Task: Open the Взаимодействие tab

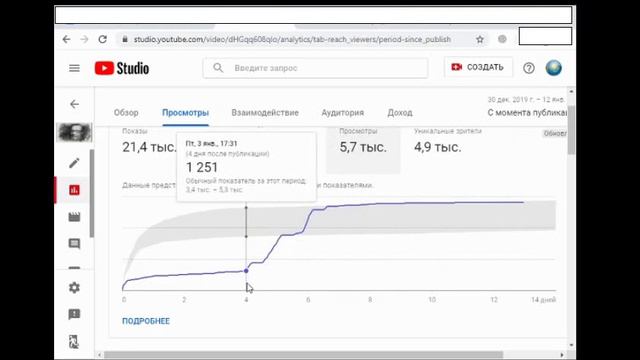Action: point(265,113)
